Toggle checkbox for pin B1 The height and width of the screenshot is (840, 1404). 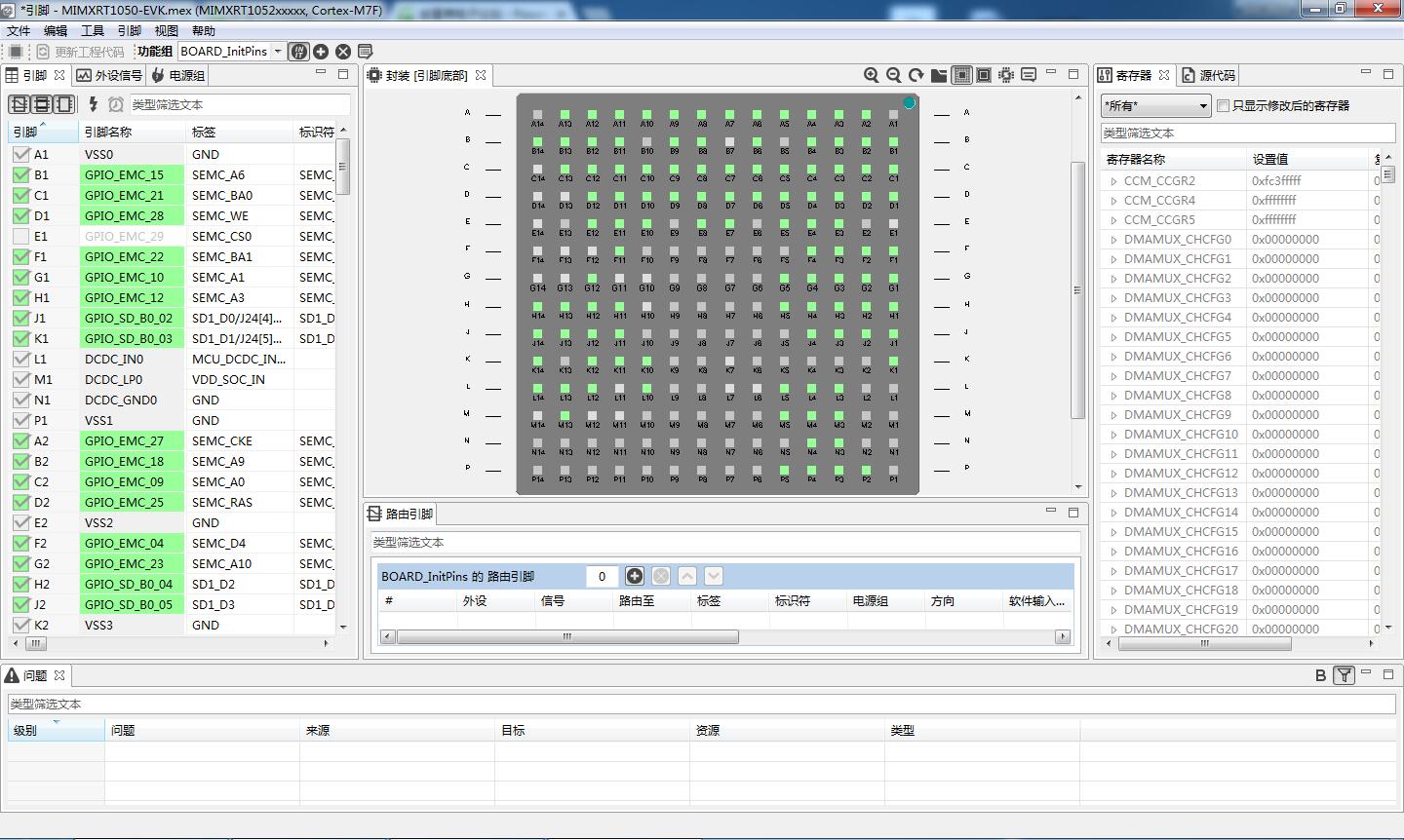point(20,174)
